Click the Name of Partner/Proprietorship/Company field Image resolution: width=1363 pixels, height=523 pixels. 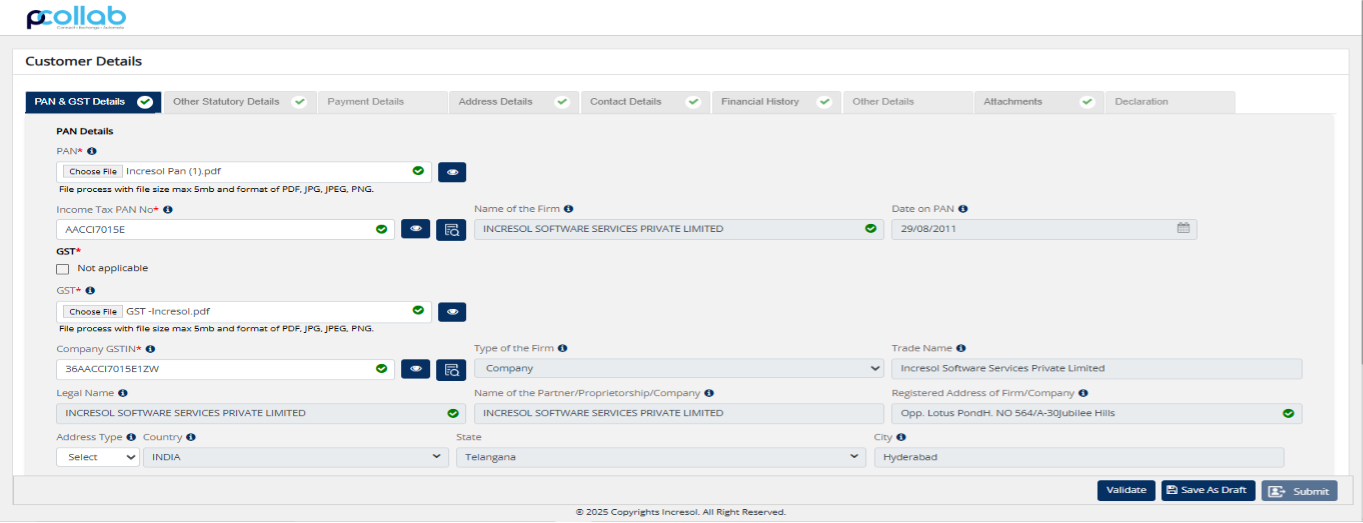pos(679,413)
